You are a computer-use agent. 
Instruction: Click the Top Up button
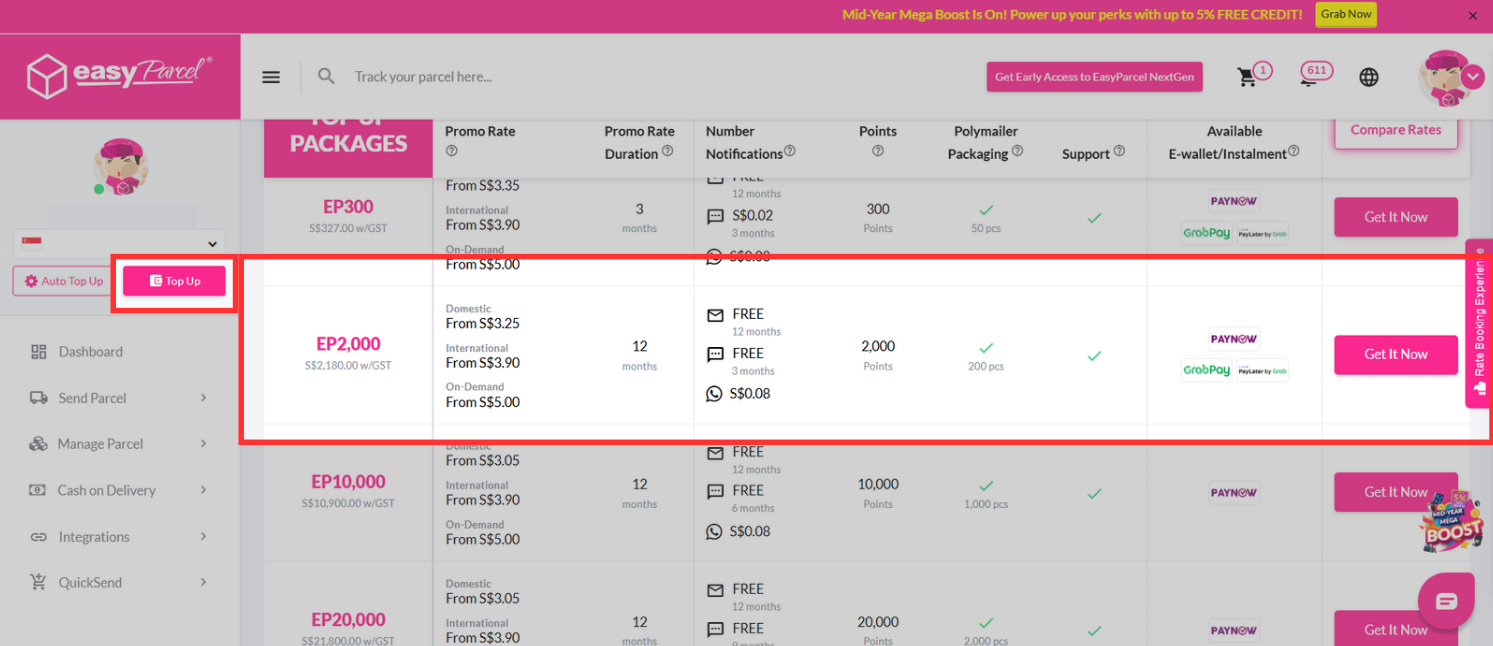click(174, 281)
